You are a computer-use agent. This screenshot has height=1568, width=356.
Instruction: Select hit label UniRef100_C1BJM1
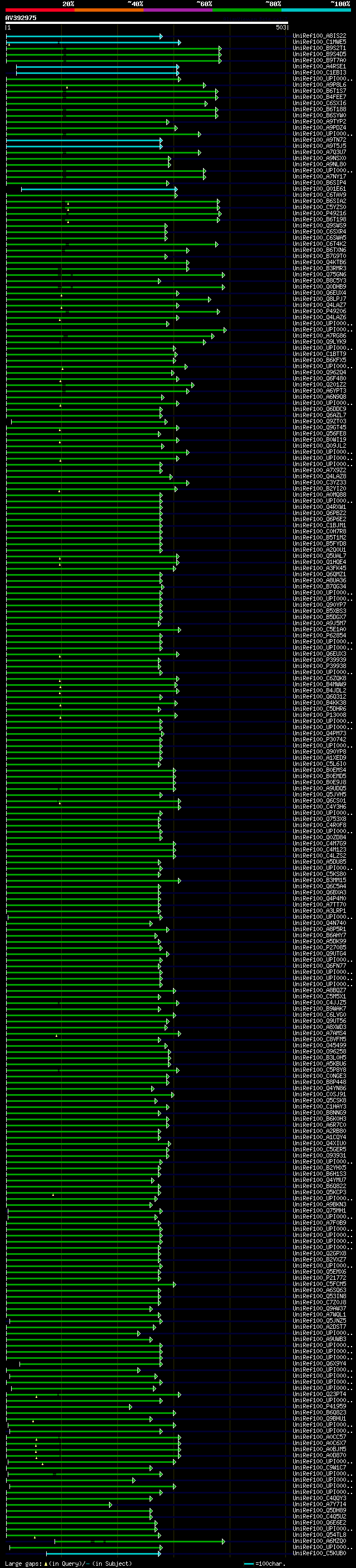tap(319, 525)
